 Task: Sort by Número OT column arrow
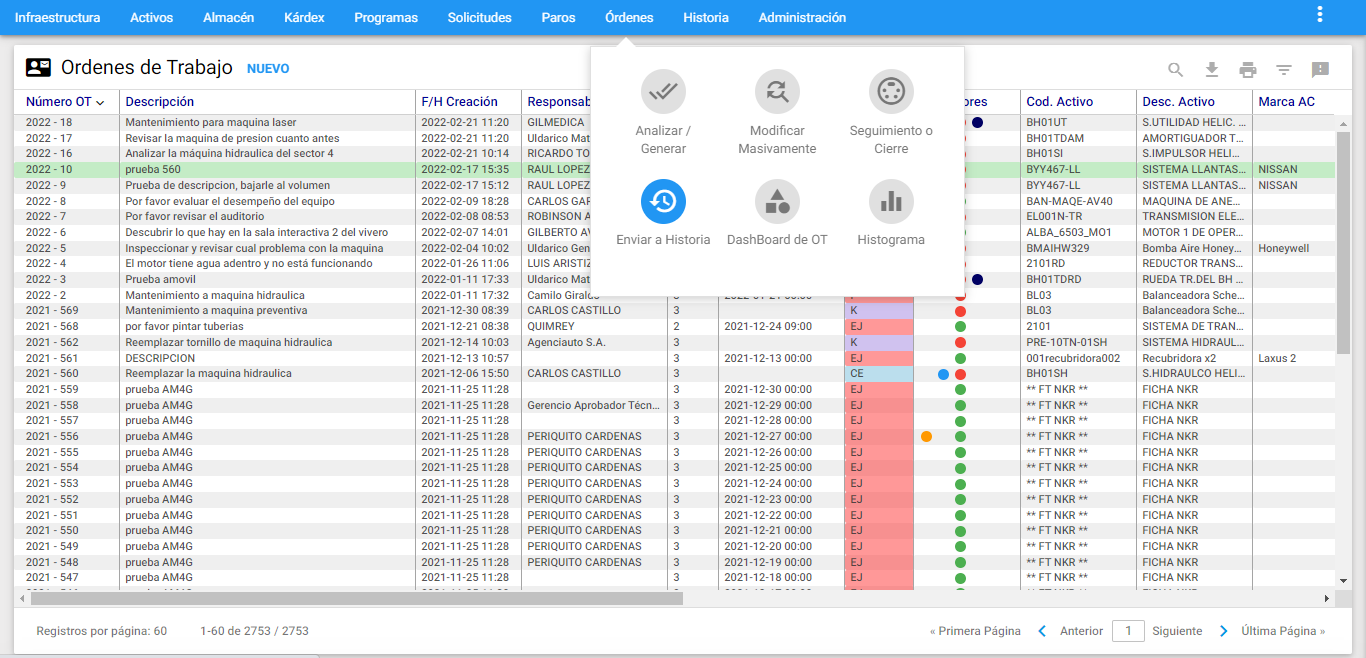coord(100,102)
